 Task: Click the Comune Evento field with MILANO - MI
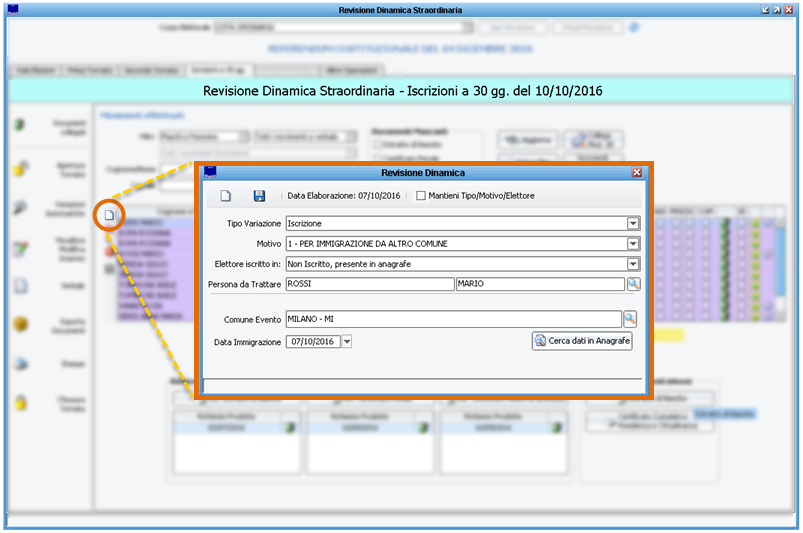point(452,319)
